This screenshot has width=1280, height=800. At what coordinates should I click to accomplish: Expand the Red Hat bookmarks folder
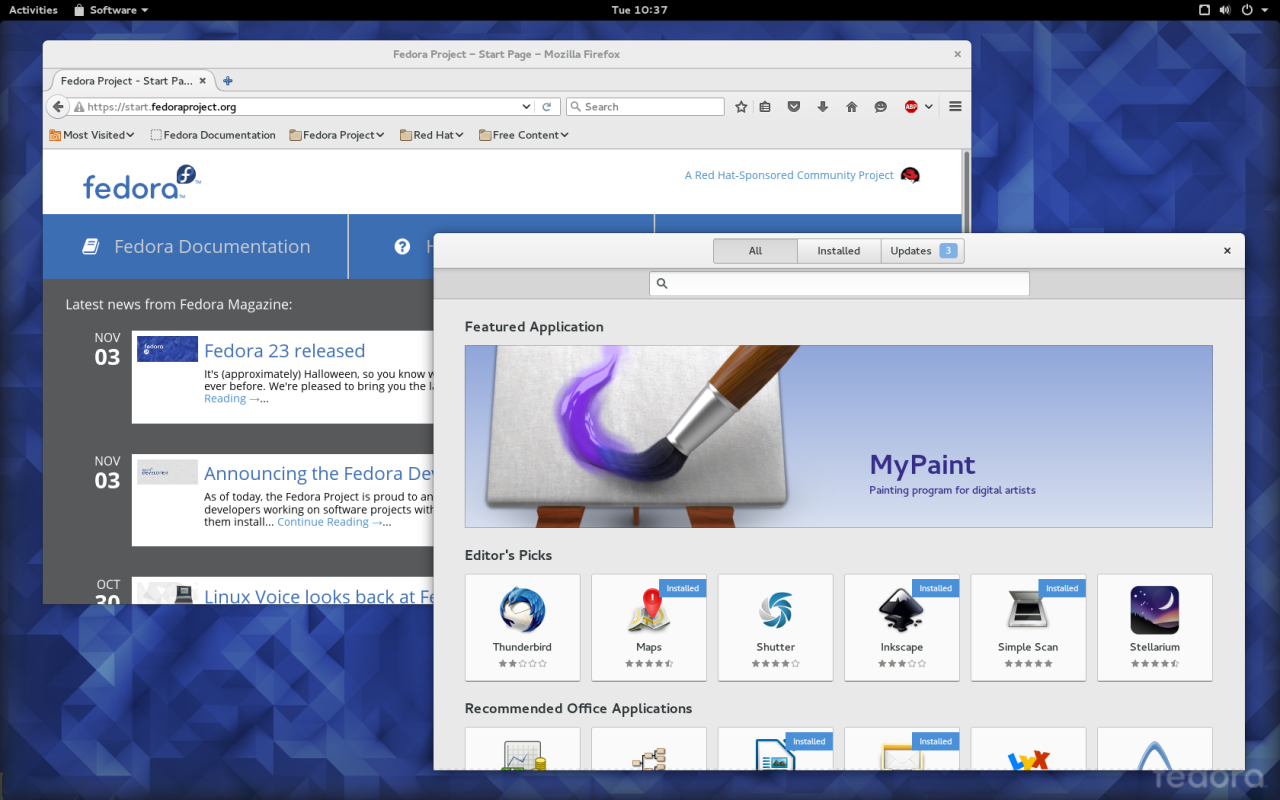point(432,135)
